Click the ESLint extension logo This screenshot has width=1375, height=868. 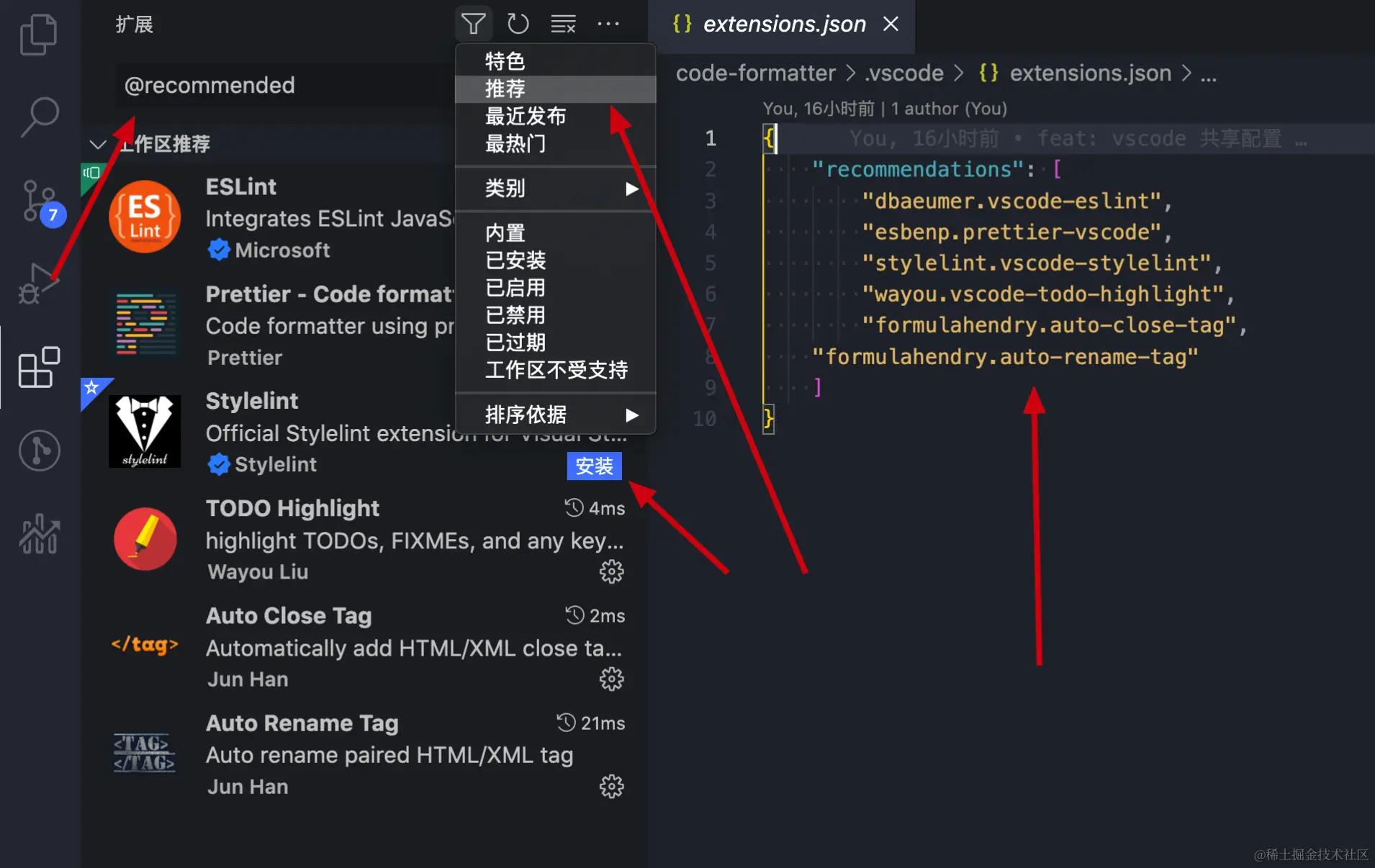click(x=145, y=217)
